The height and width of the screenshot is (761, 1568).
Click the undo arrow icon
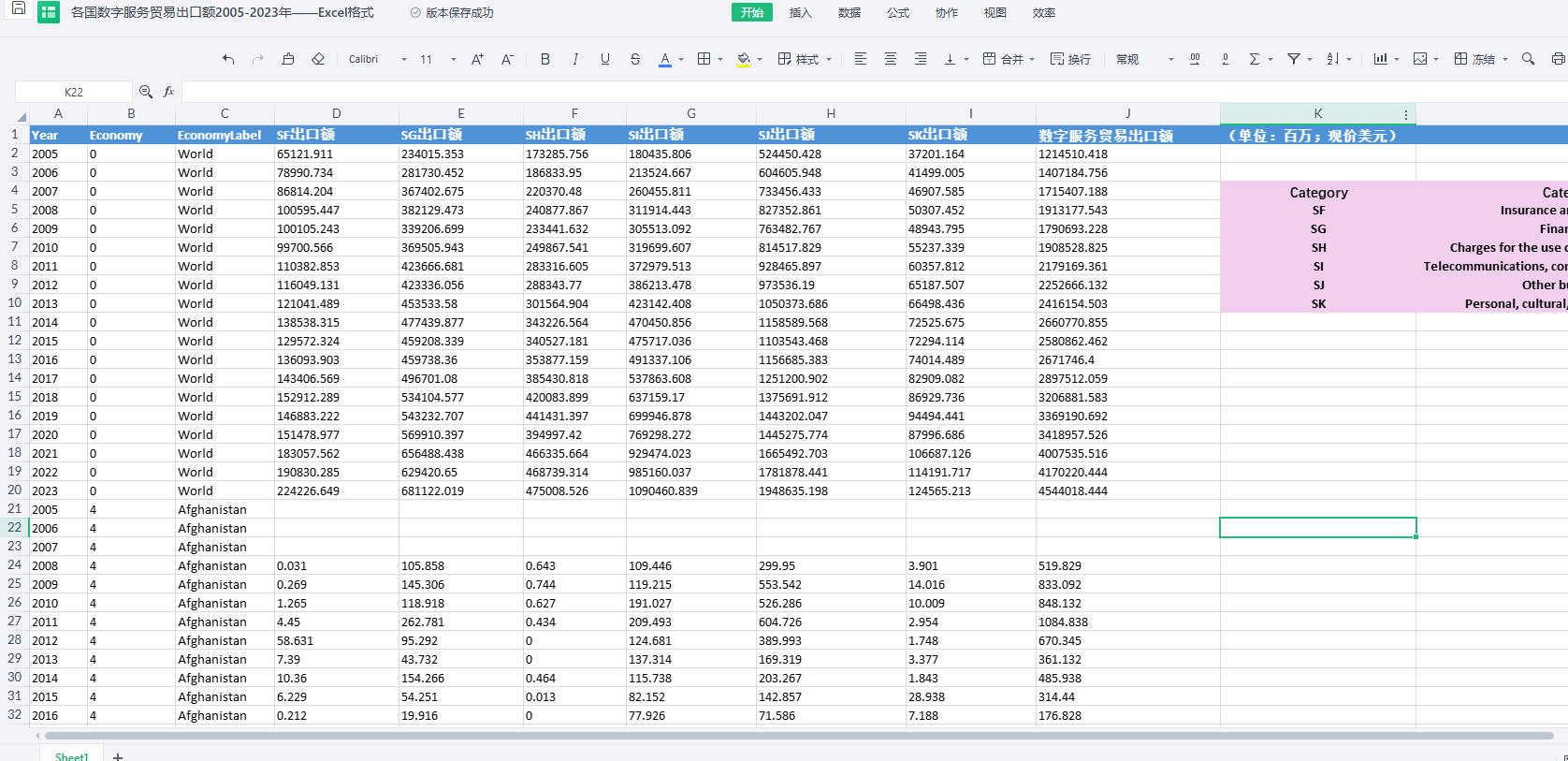[x=228, y=59]
